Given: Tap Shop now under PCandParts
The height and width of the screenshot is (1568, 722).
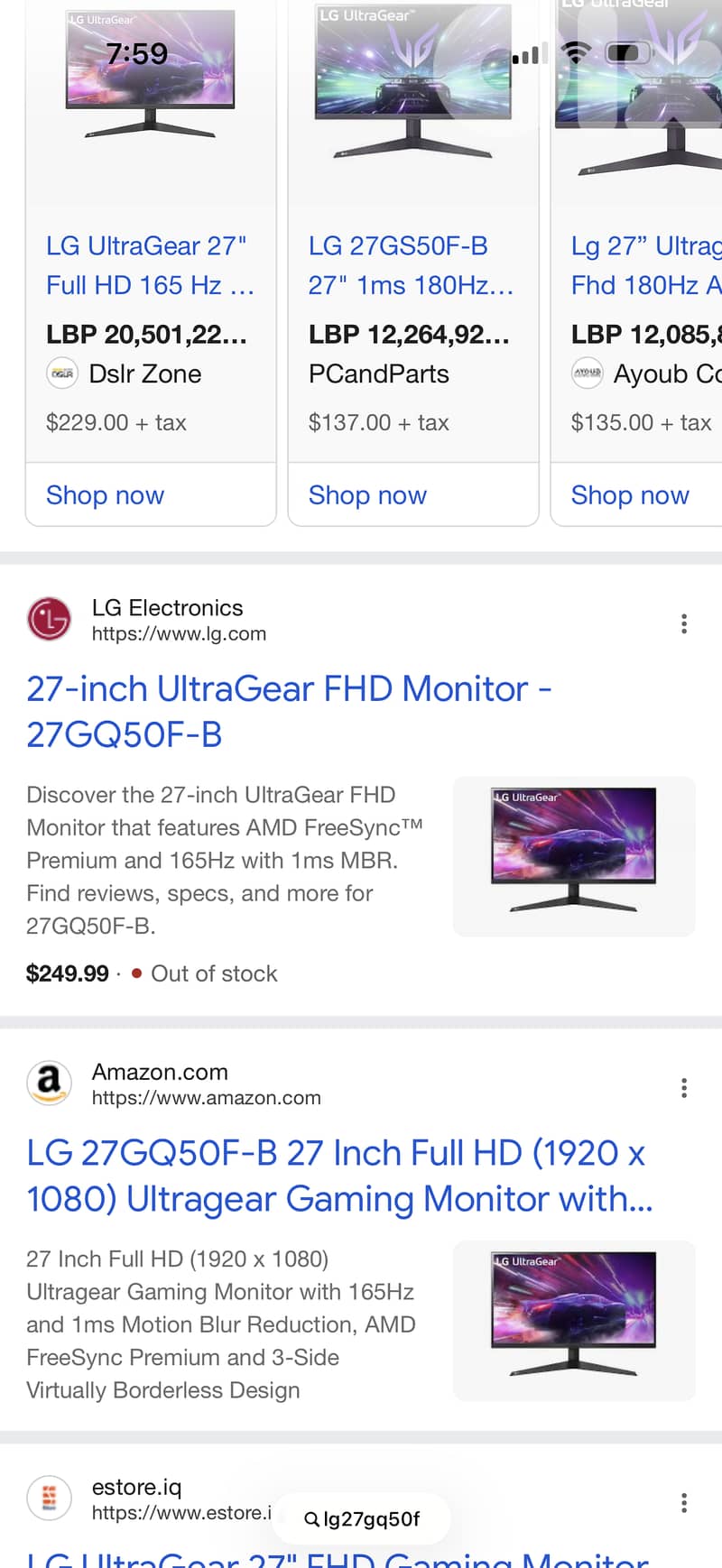Looking at the screenshot, I should click(x=367, y=495).
